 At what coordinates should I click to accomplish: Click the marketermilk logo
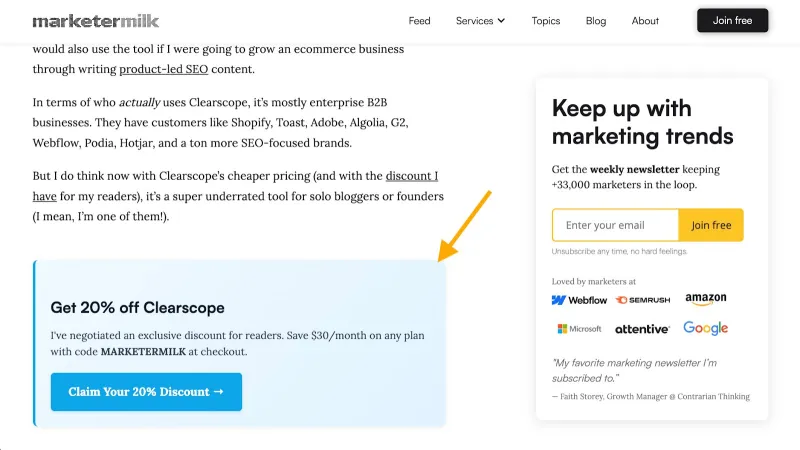[96, 21]
